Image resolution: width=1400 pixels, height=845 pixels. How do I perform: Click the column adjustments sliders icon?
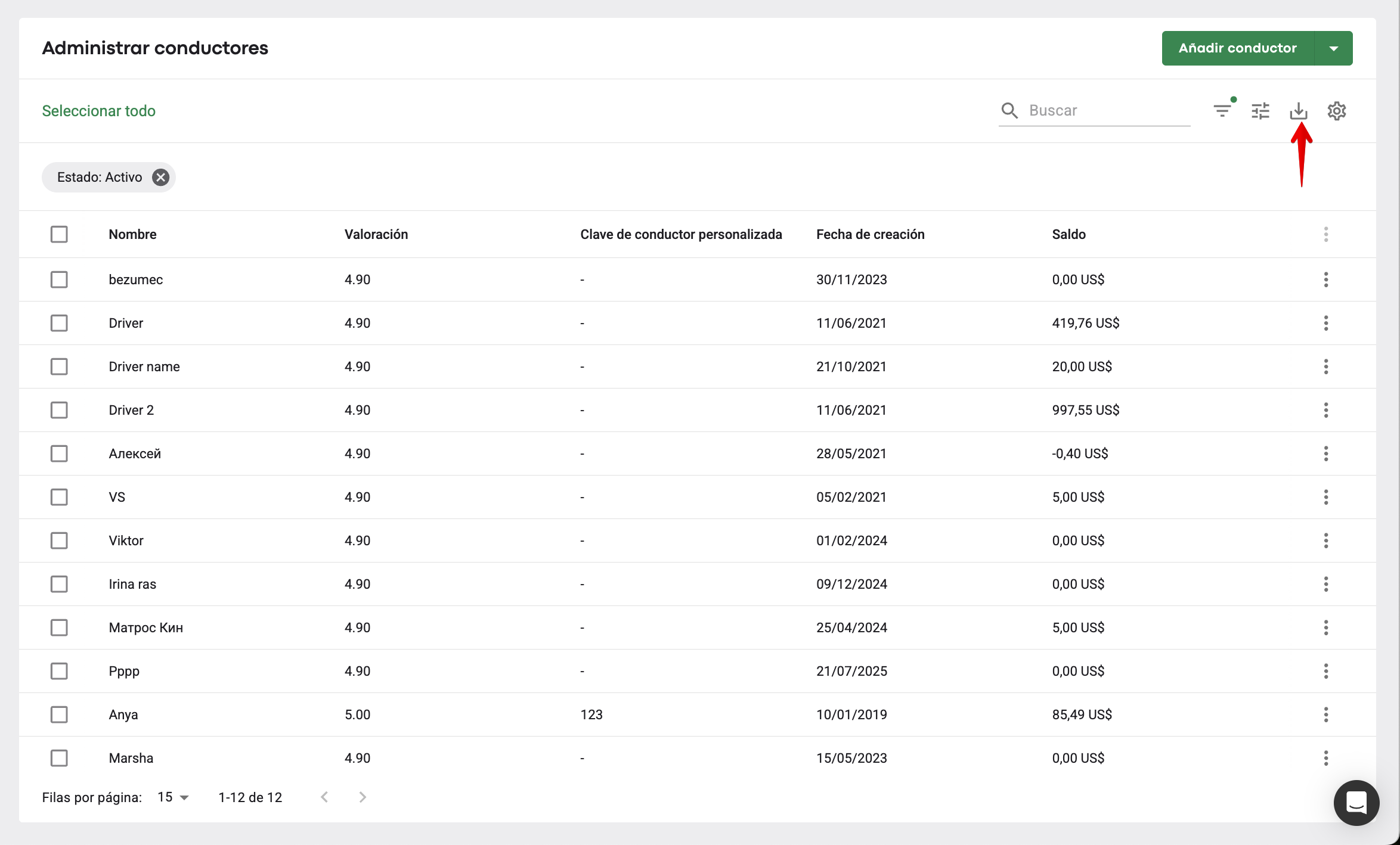(1260, 111)
